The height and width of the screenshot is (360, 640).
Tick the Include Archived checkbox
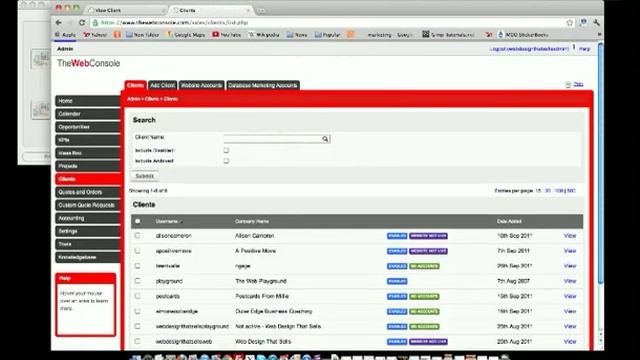[226, 161]
